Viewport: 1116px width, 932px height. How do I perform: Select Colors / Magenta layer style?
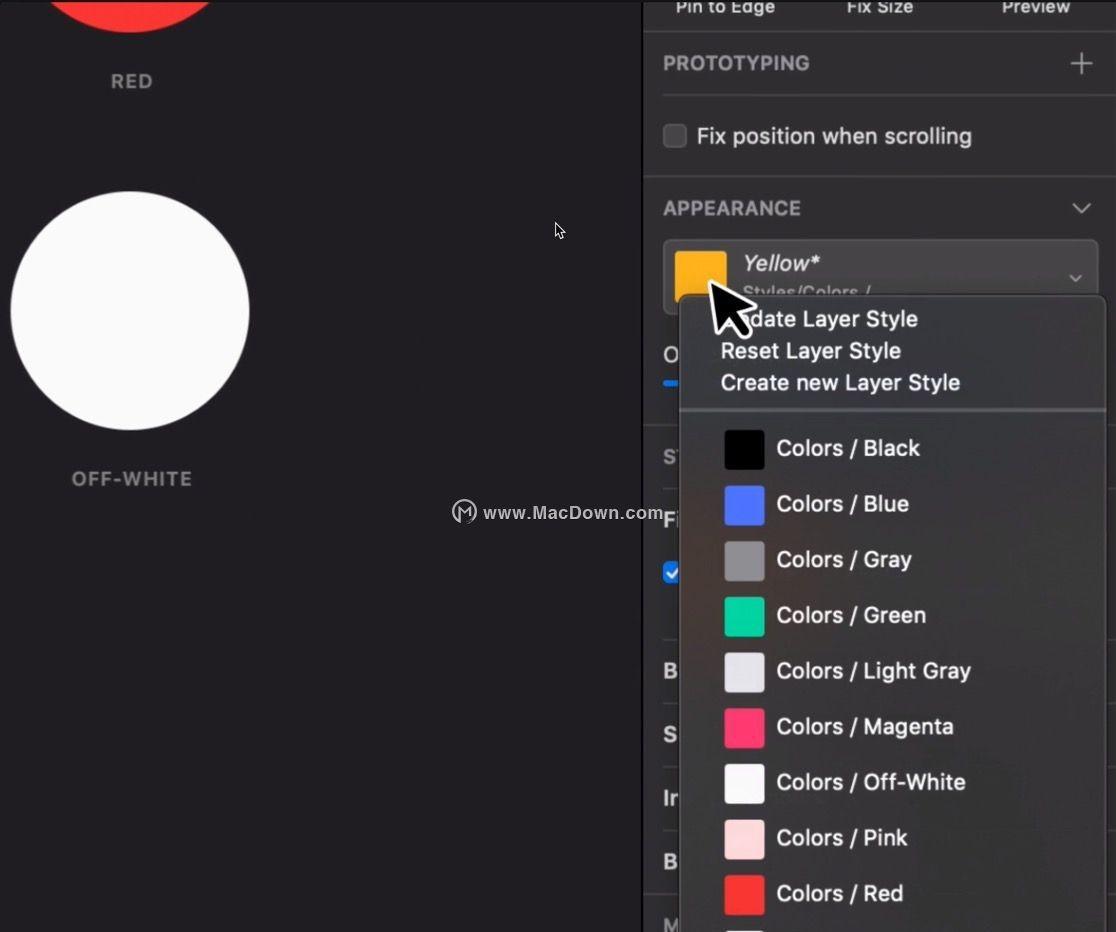click(893, 727)
